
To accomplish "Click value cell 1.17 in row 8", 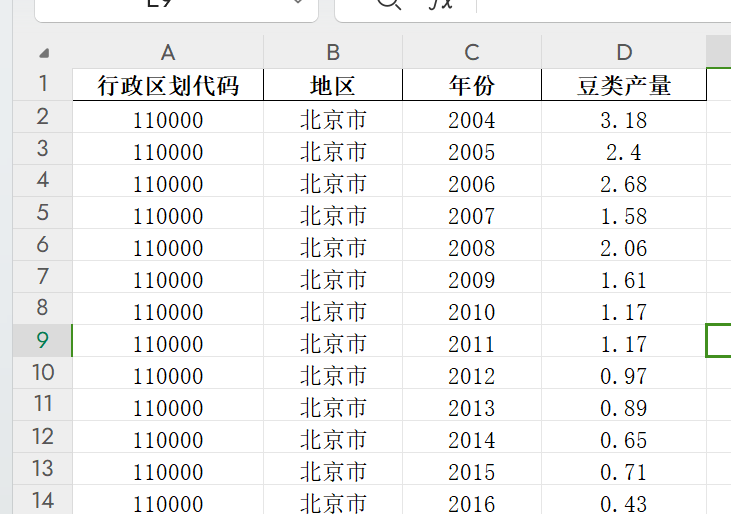I will click(624, 309).
